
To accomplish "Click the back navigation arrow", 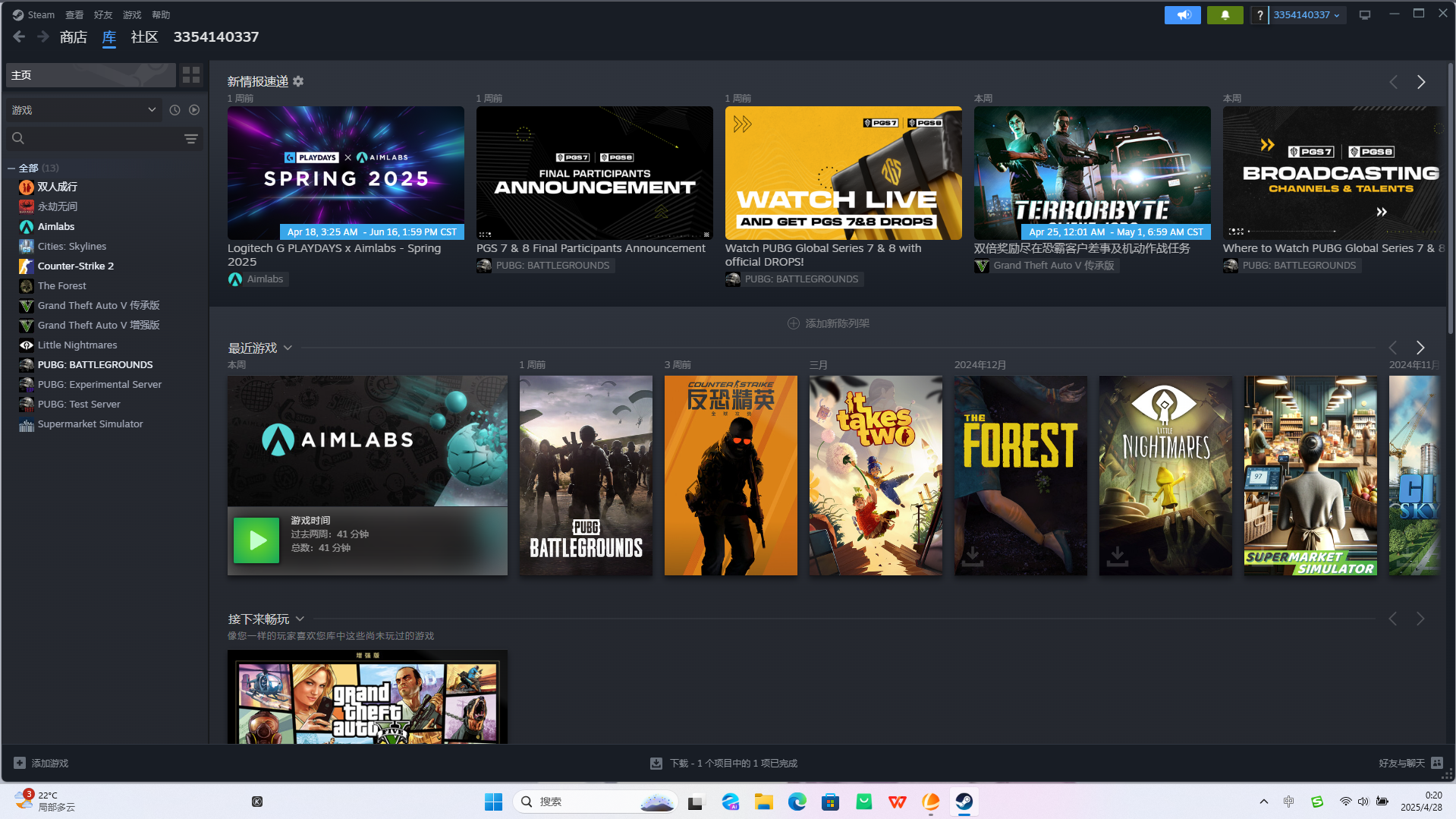I will [x=19, y=36].
